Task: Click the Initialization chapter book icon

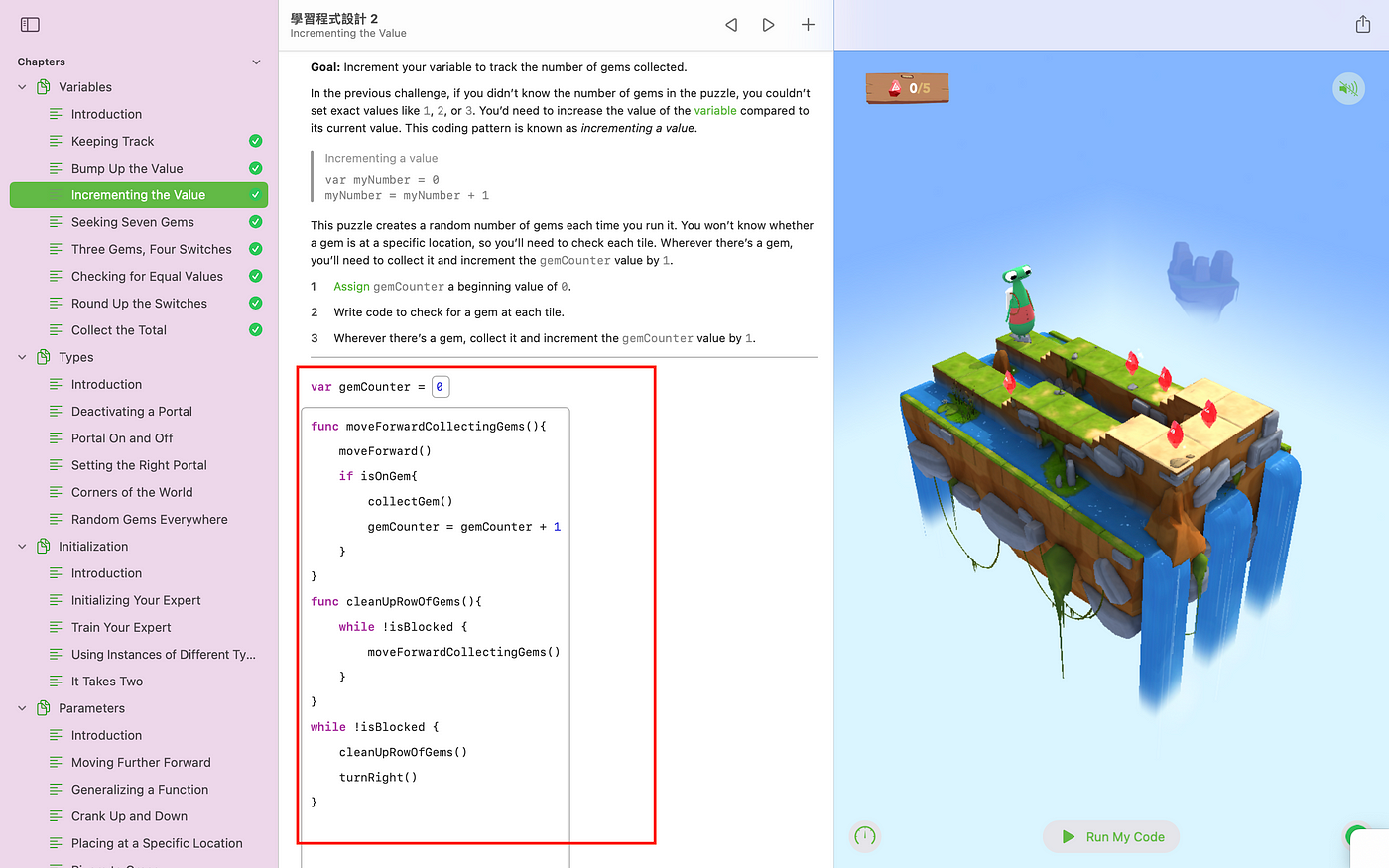Action: (x=44, y=547)
